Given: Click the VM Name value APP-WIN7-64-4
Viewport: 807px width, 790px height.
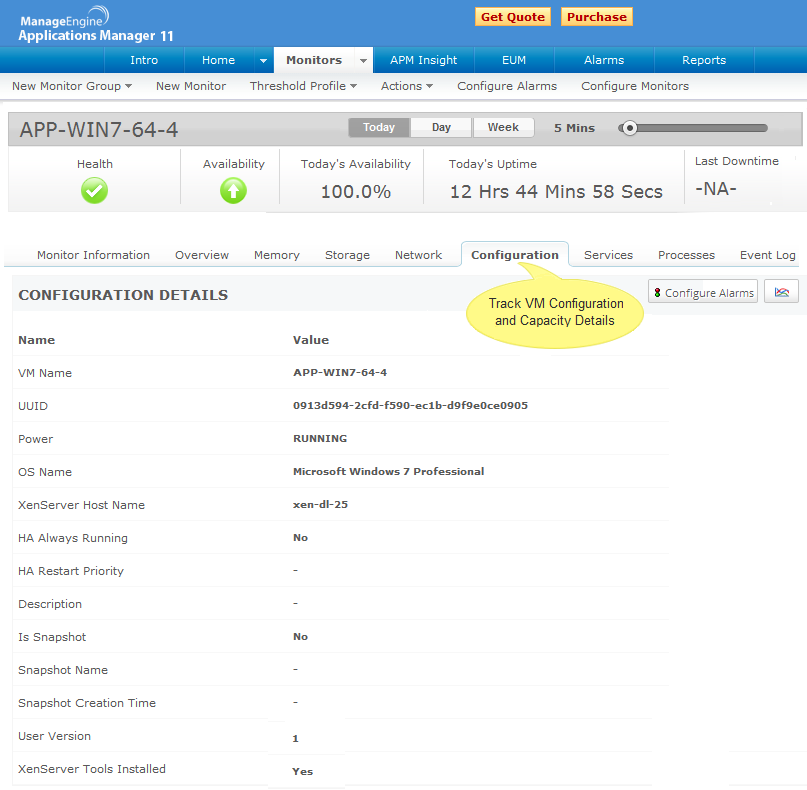Looking at the screenshot, I should pyautogui.click(x=340, y=372).
